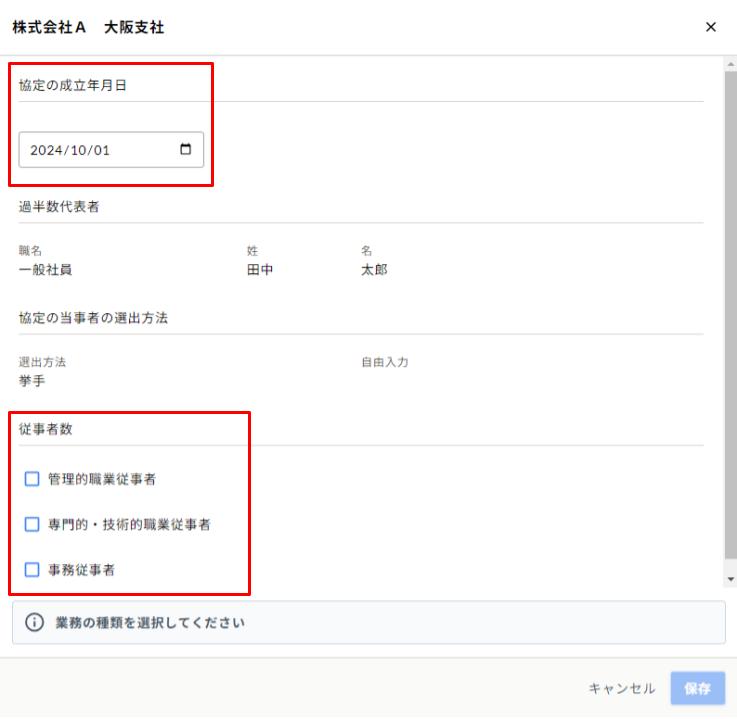This screenshot has width=737, height=719.
Task: Click the 従事者数 section heading
Action: [45, 430]
